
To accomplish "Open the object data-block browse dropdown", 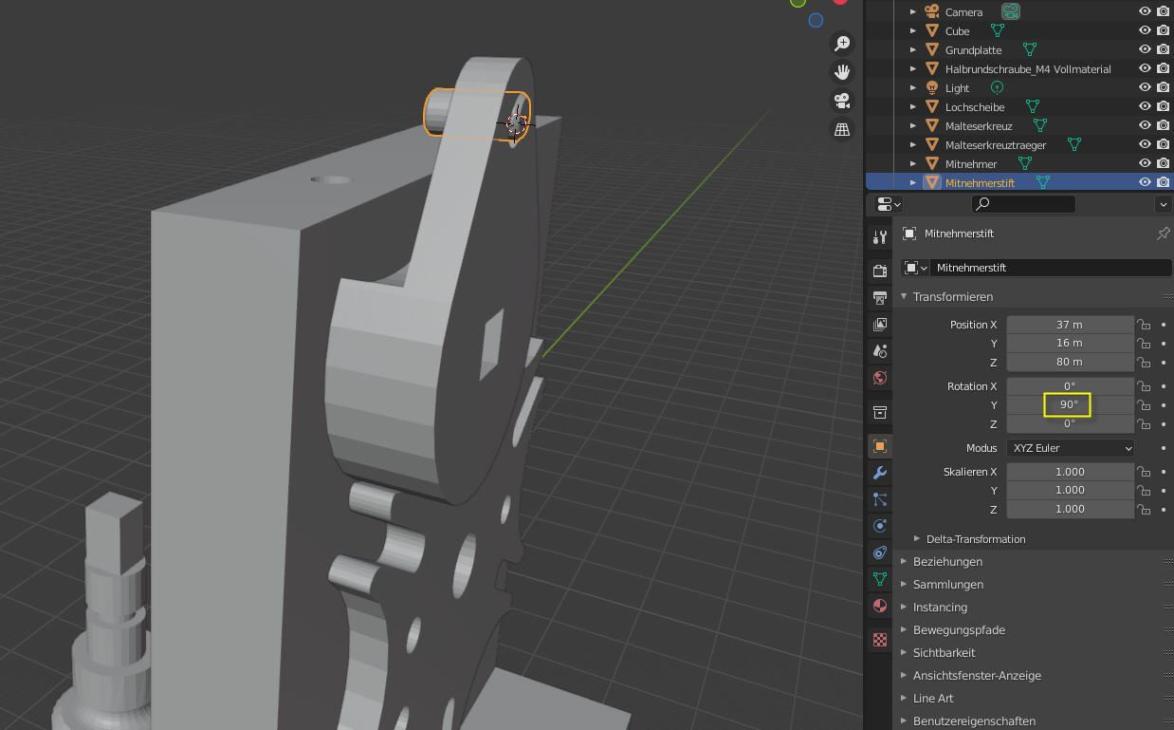I will (915, 267).
